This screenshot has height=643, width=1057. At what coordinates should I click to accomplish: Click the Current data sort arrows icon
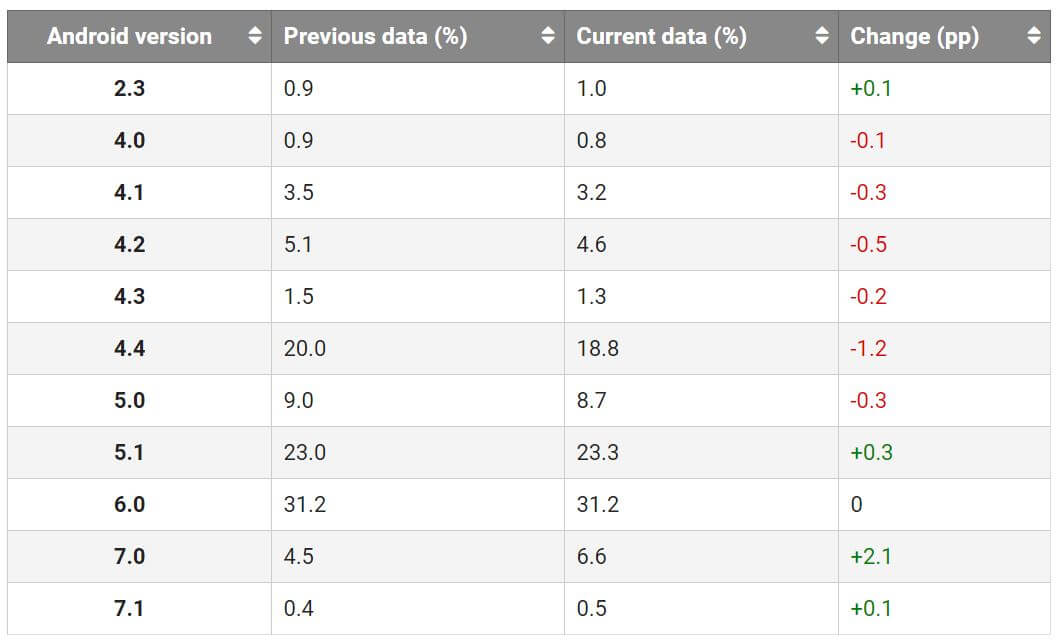[822, 36]
